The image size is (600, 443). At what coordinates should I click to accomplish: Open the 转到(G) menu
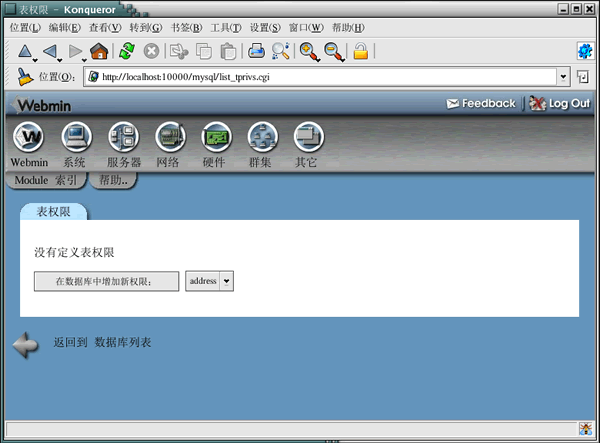(146, 28)
